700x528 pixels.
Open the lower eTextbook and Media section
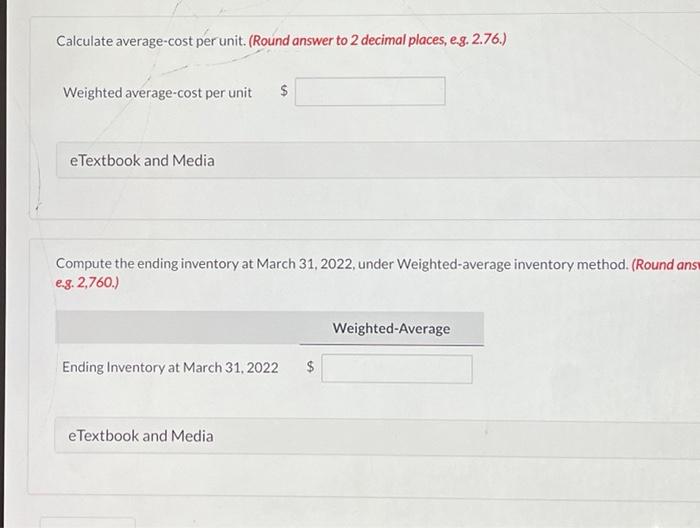[377, 436]
